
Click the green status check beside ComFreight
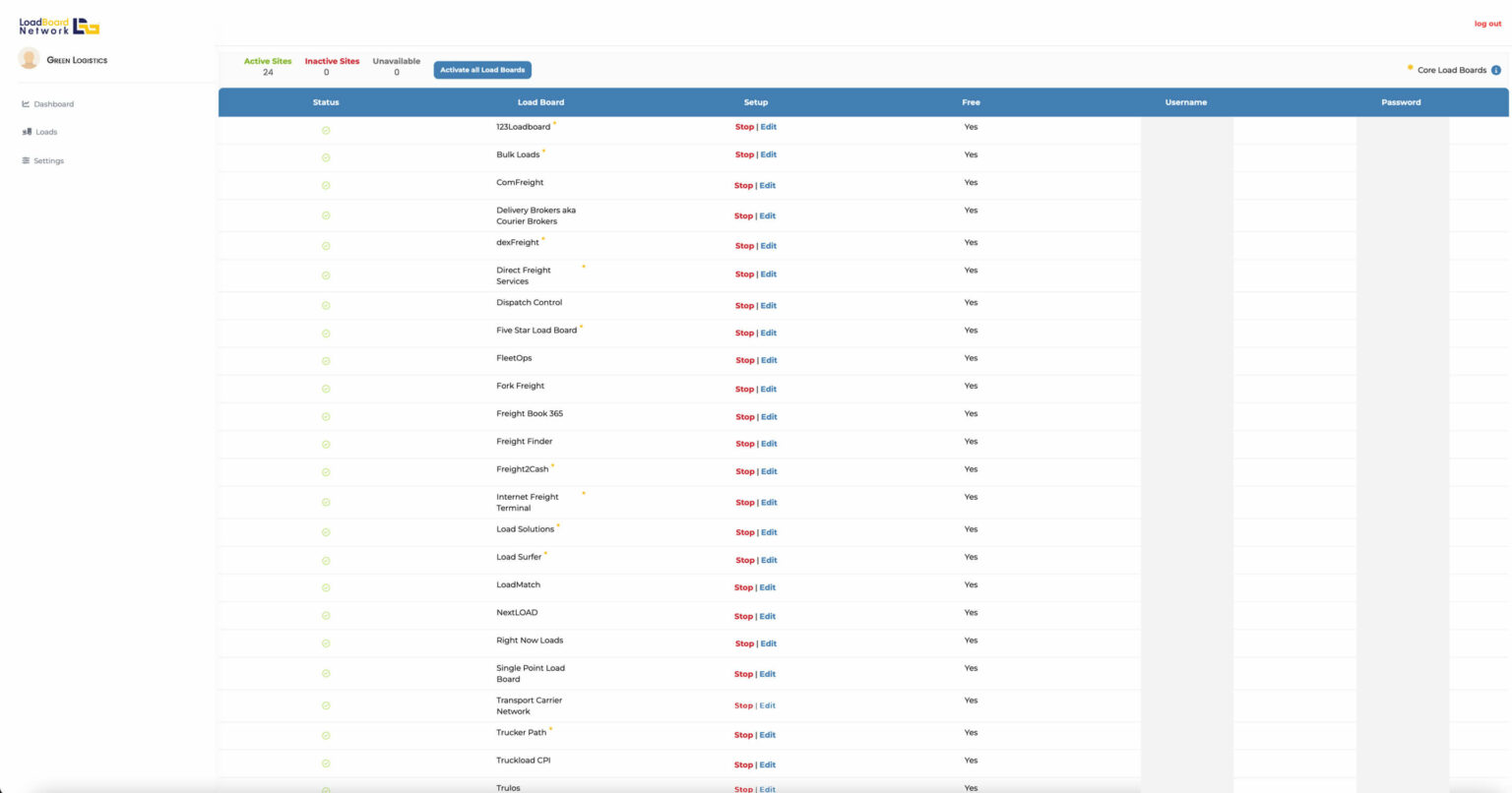(326, 185)
